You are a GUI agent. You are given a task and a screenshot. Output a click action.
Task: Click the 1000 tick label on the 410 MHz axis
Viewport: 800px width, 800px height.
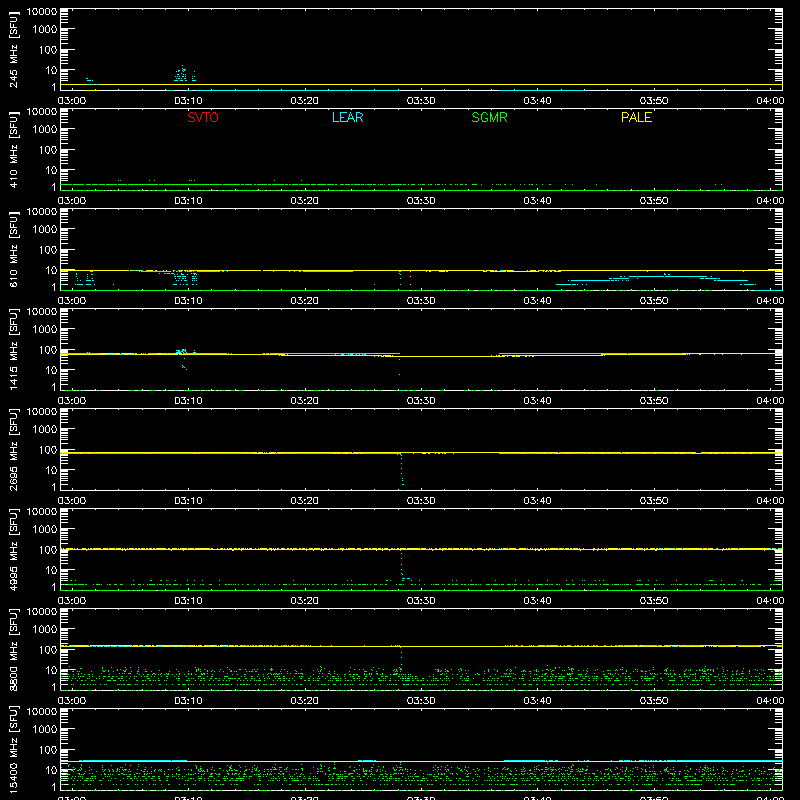45,130
